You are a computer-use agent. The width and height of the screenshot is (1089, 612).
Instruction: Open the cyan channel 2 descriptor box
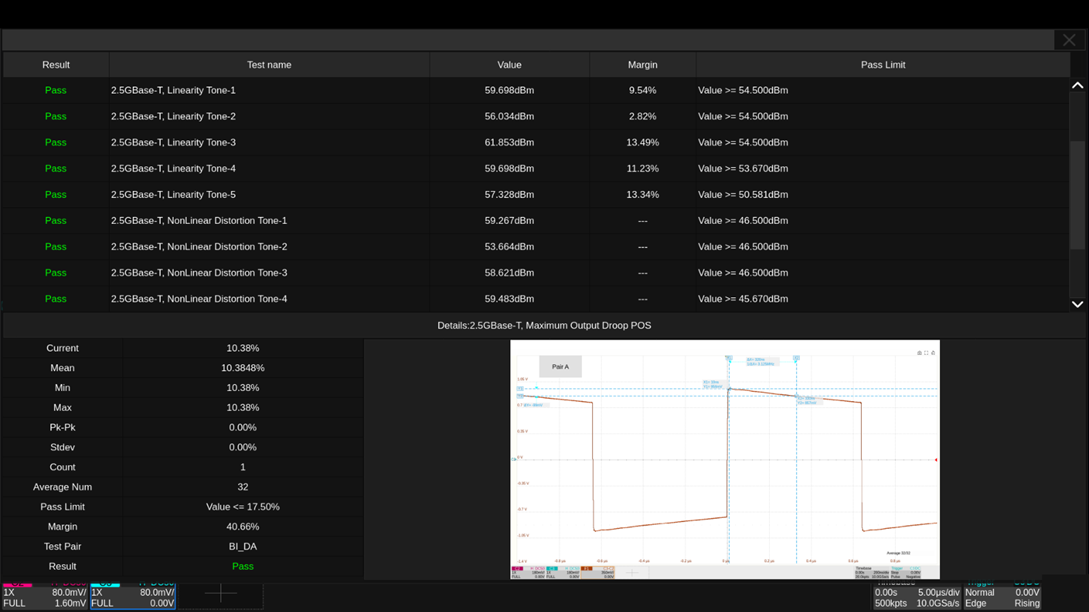(133, 597)
